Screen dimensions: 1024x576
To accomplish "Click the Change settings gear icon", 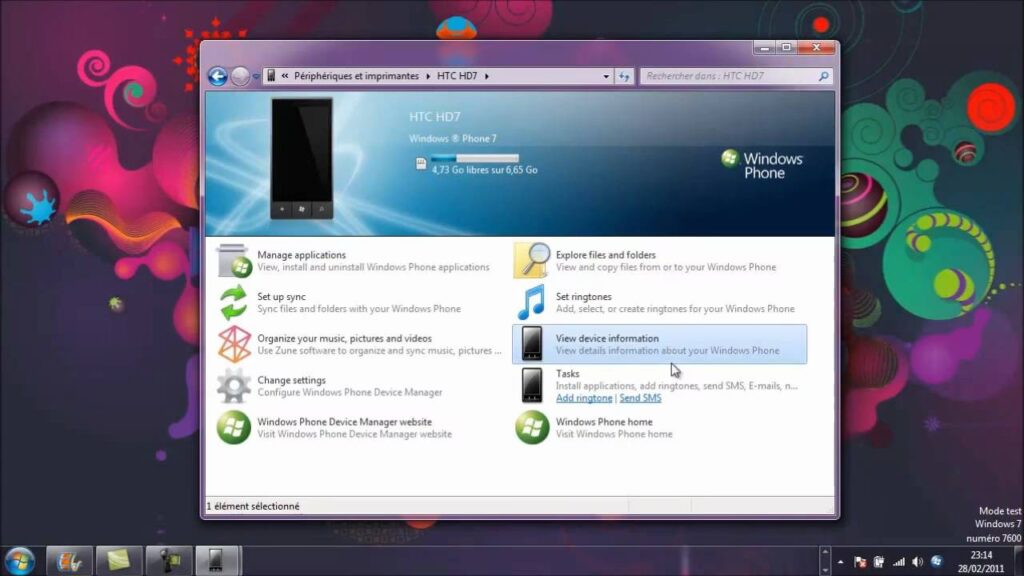I will (x=234, y=386).
